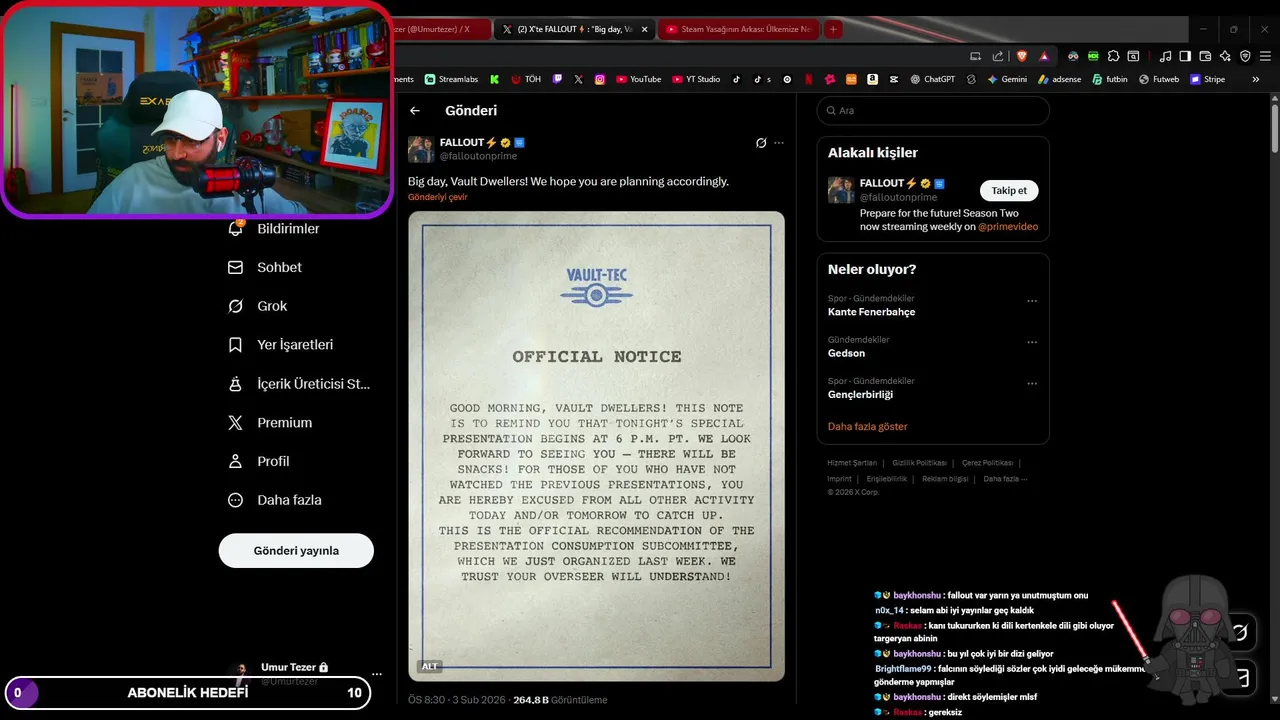Click the Gönderi yayınla button
1280x720 pixels.
click(x=296, y=551)
